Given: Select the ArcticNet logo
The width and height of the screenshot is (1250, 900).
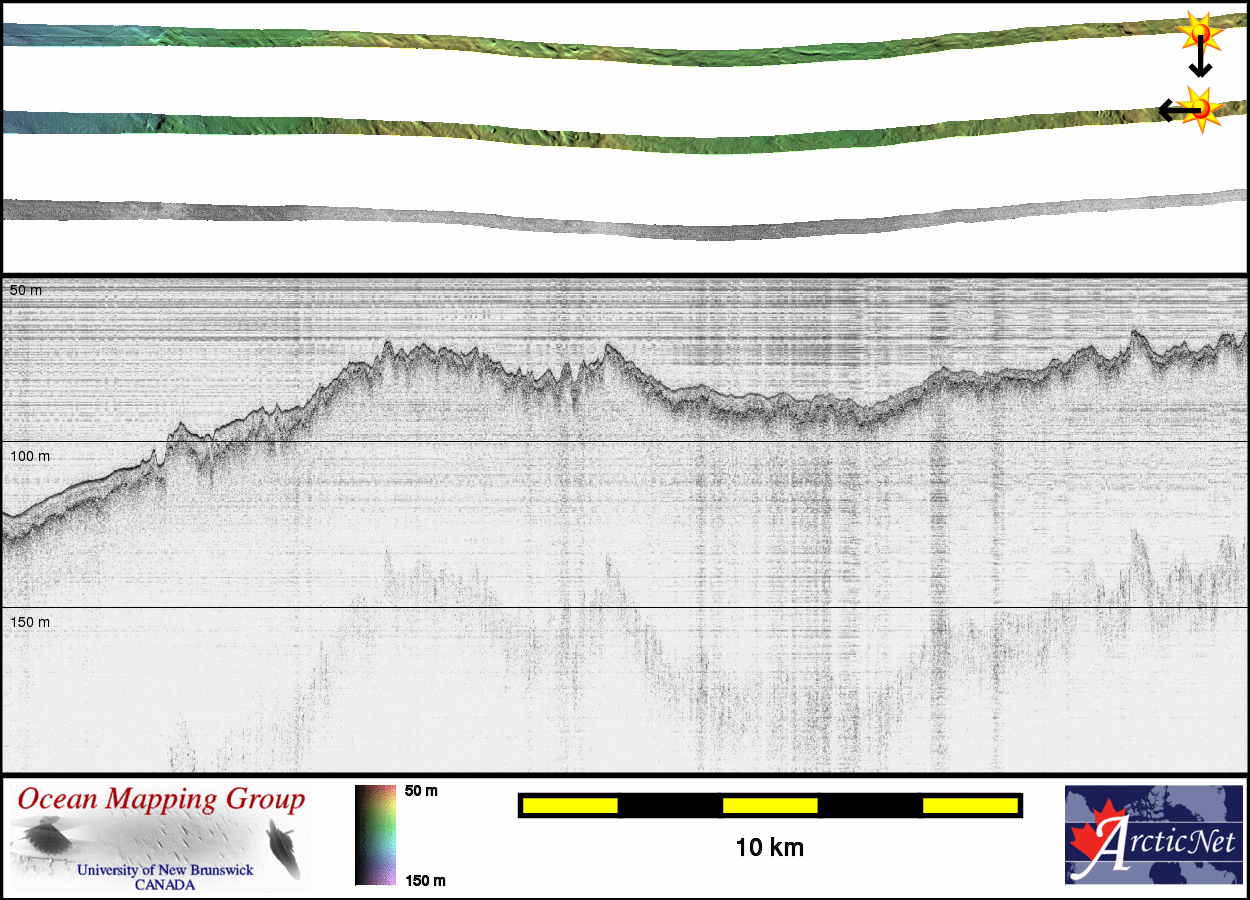Looking at the screenshot, I should (1154, 835).
